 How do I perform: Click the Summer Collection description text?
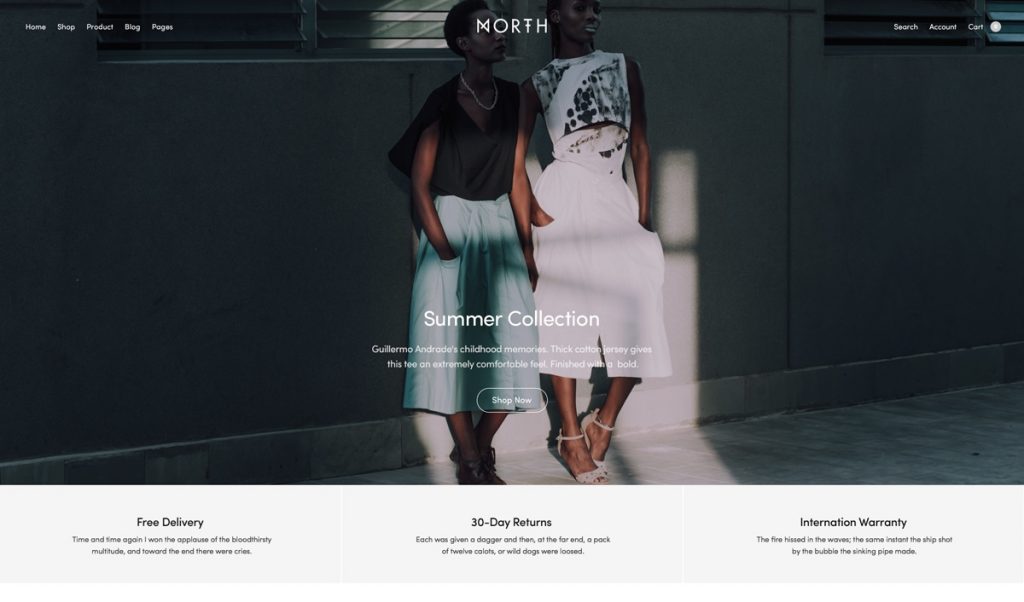pyautogui.click(x=511, y=356)
